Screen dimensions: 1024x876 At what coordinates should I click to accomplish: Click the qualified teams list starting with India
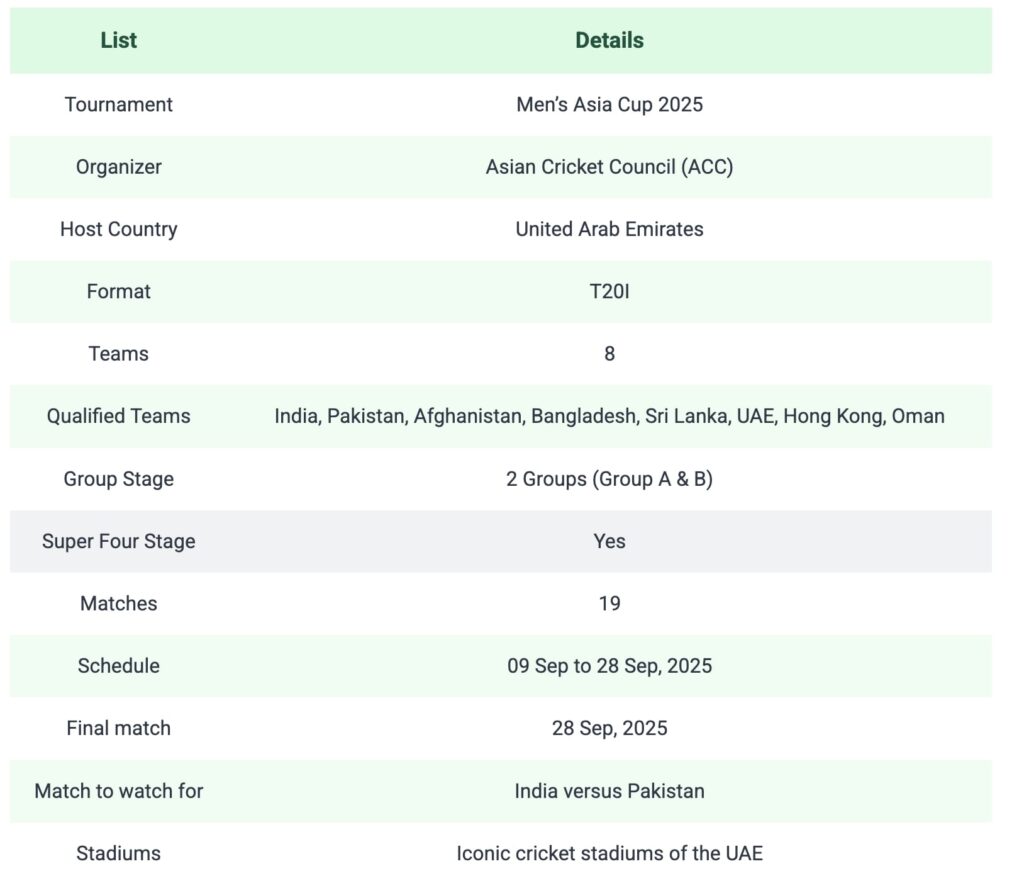pyautogui.click(x=609, y=416)
